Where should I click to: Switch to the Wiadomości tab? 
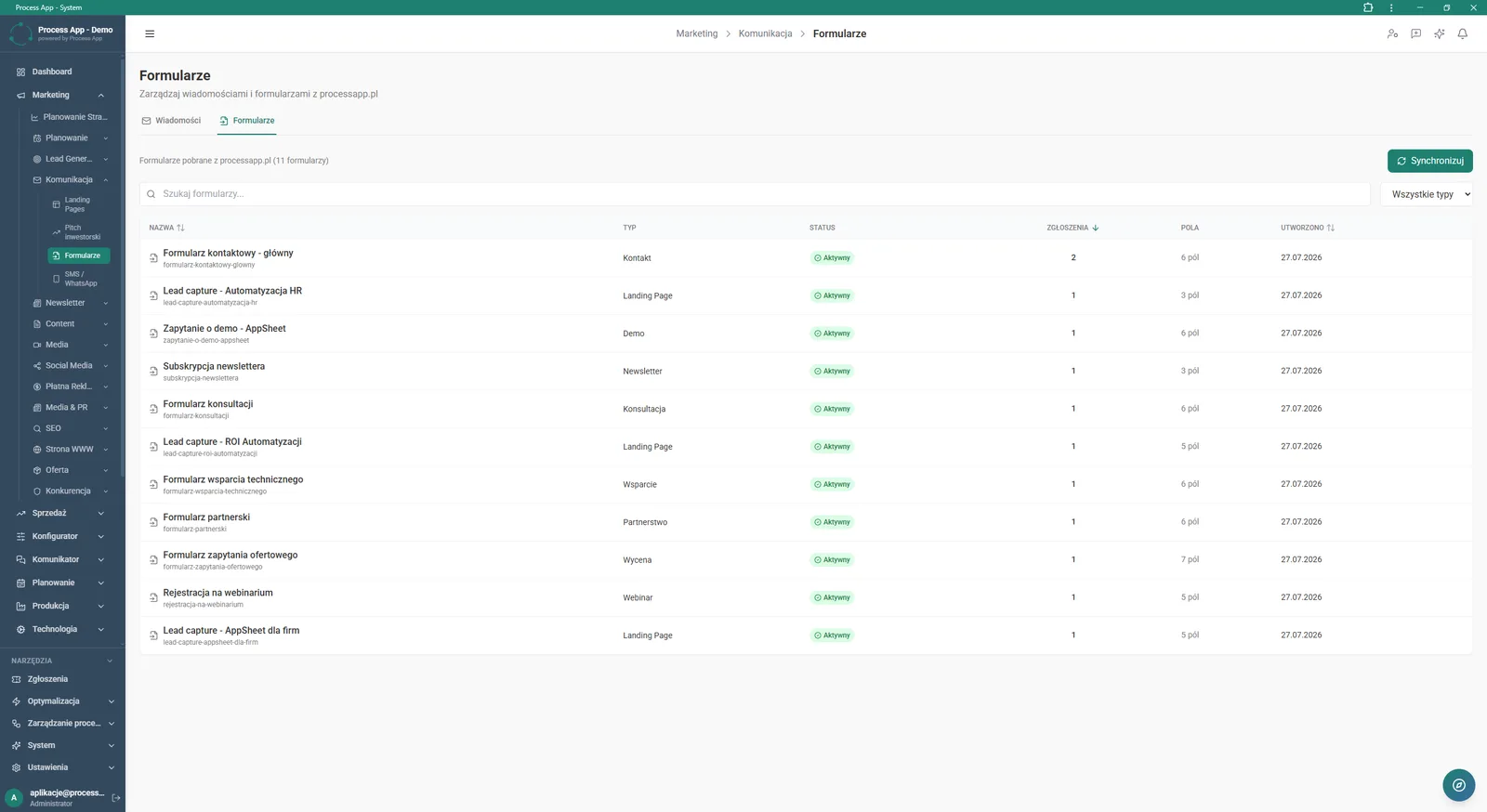pos(171,121)
